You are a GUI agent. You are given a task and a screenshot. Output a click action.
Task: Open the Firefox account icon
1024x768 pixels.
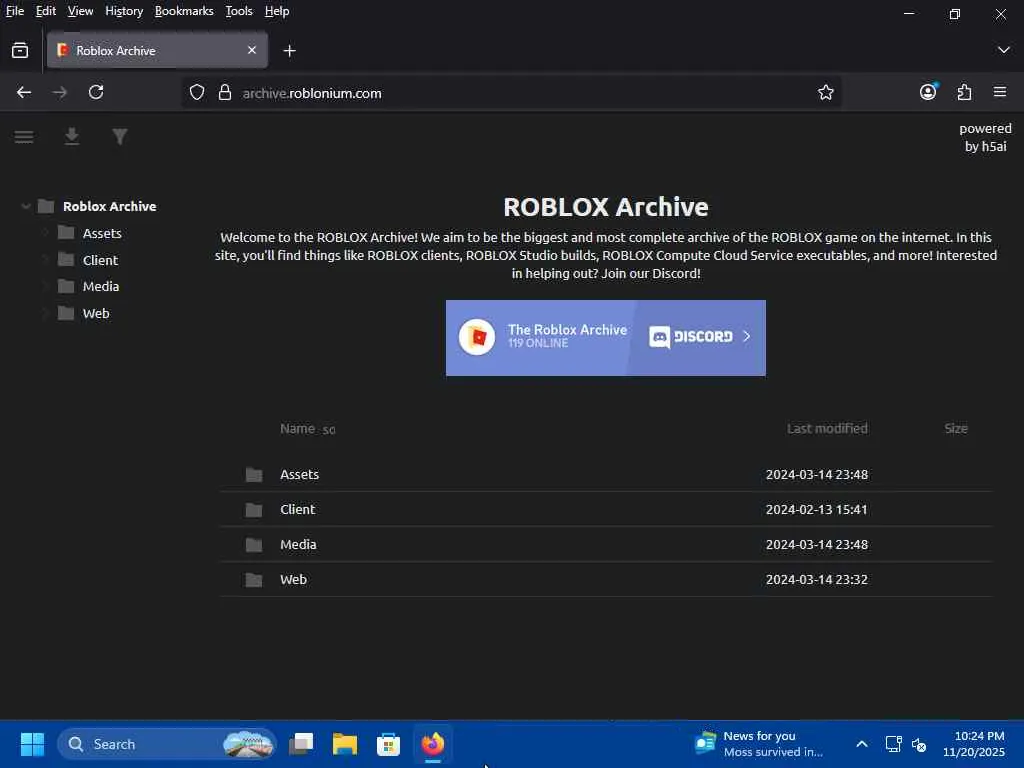click(x=928, y=92)
